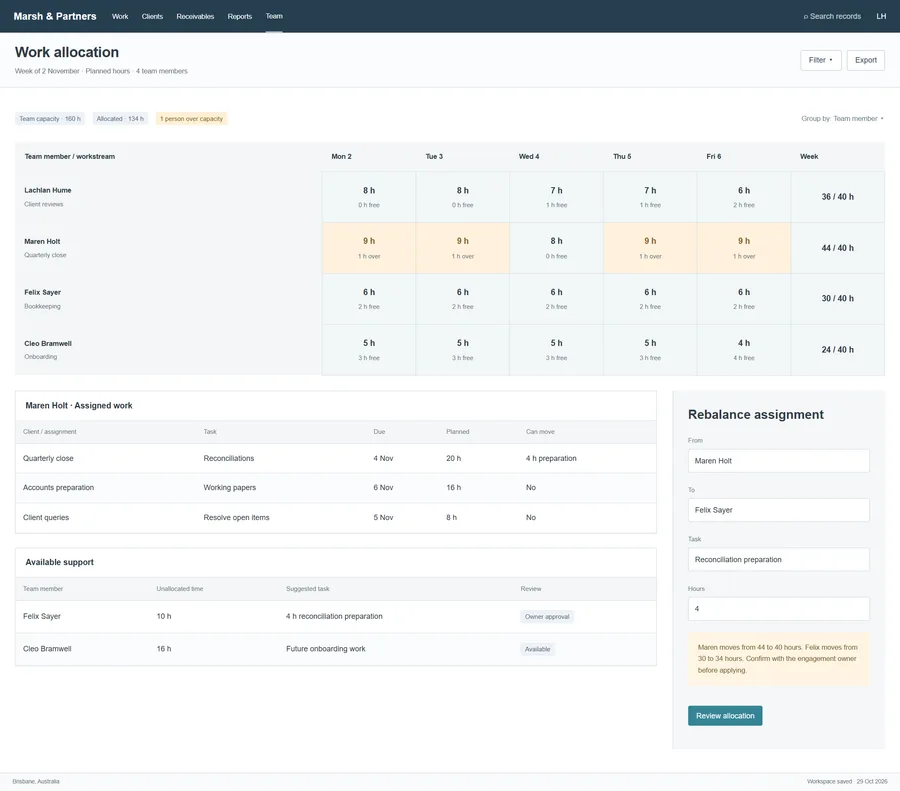Open the Group by Team member dropdown
Screen dimensions: 900x791
842,119
